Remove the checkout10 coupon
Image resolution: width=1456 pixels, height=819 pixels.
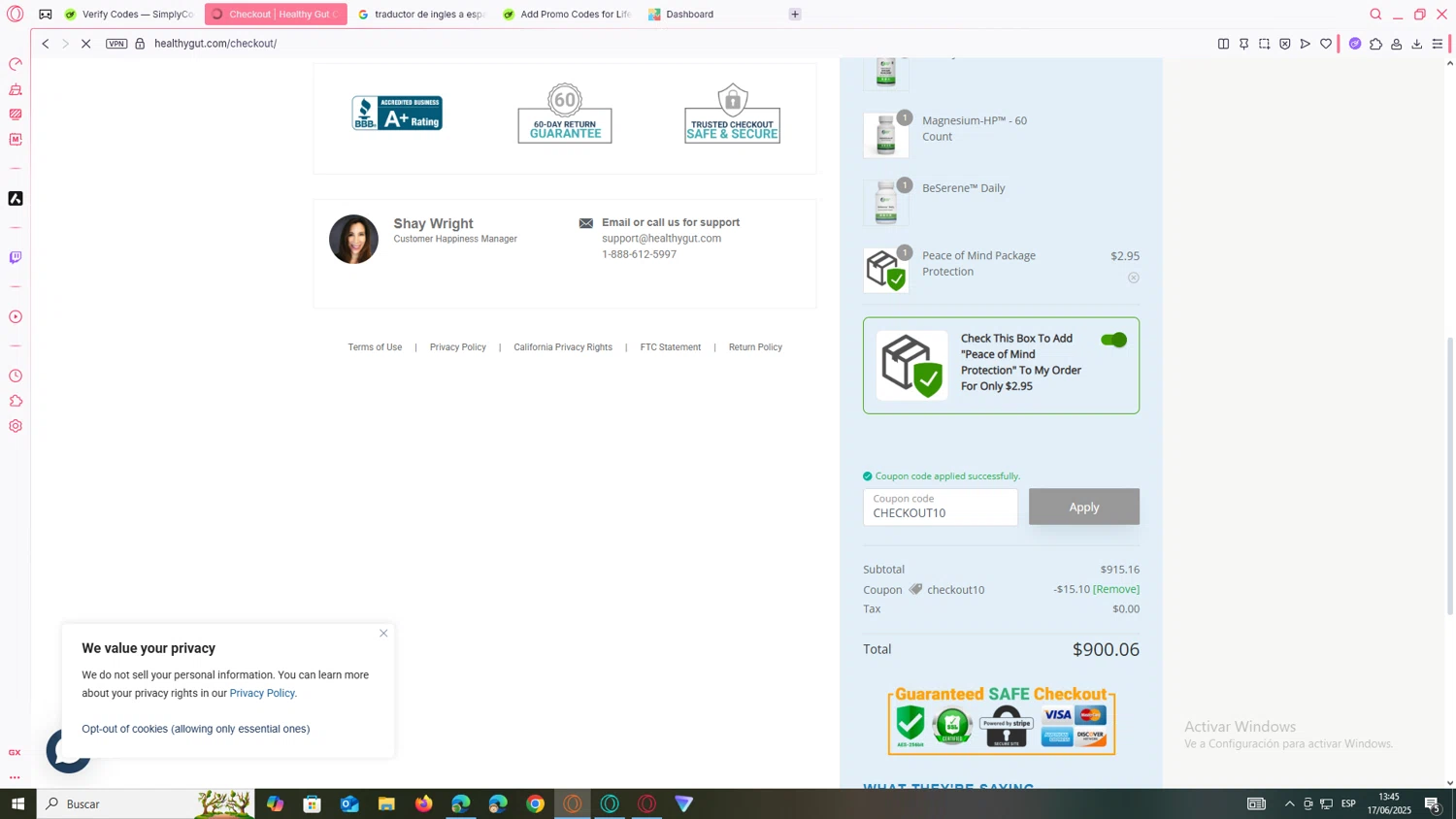point(1116,589)
